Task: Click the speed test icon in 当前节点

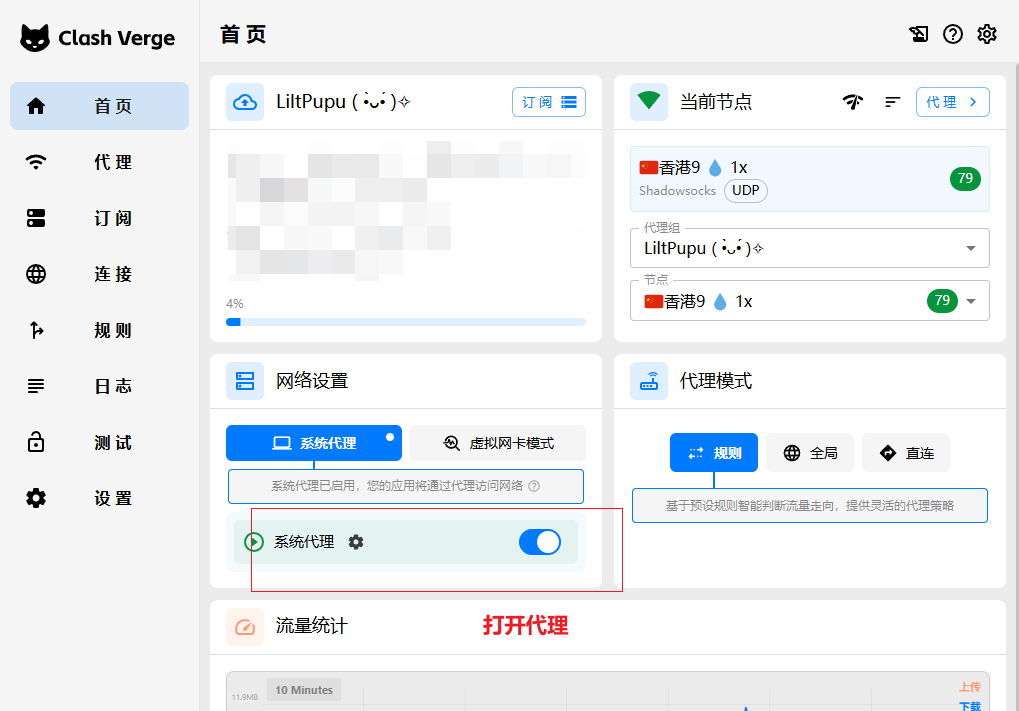Action: pyautogui.click(x=852, y=102)
